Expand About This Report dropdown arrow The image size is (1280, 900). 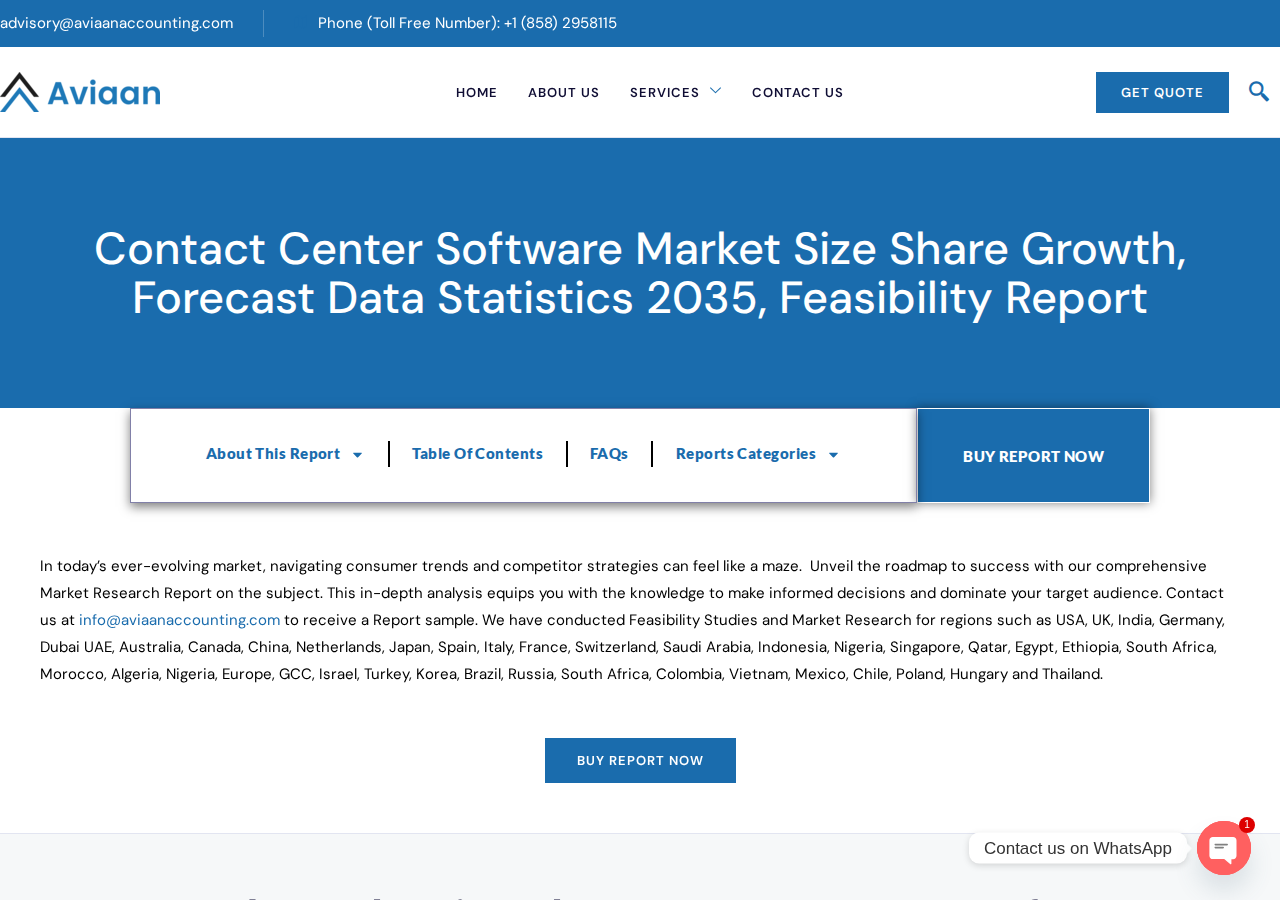[x=357, y=455]
